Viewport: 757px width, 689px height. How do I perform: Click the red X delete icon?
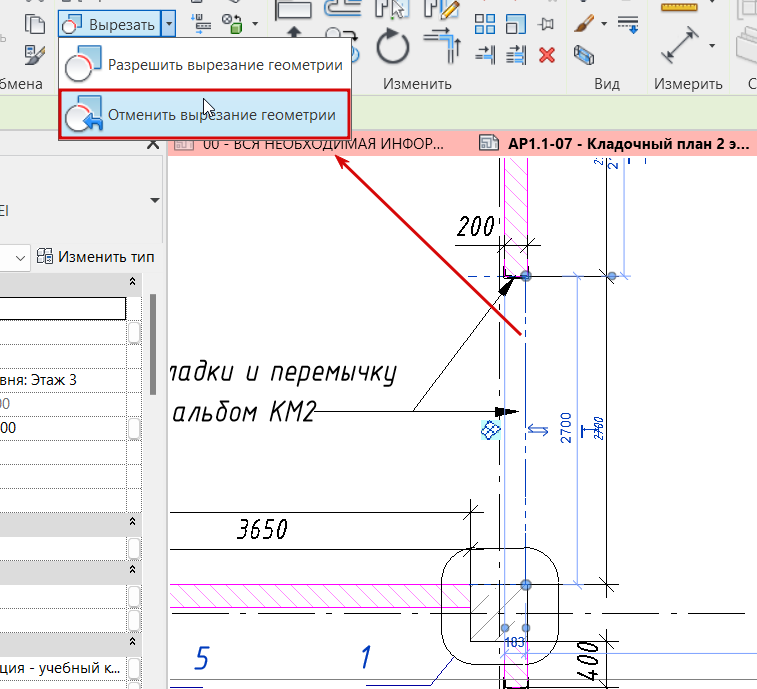(546, 53)
